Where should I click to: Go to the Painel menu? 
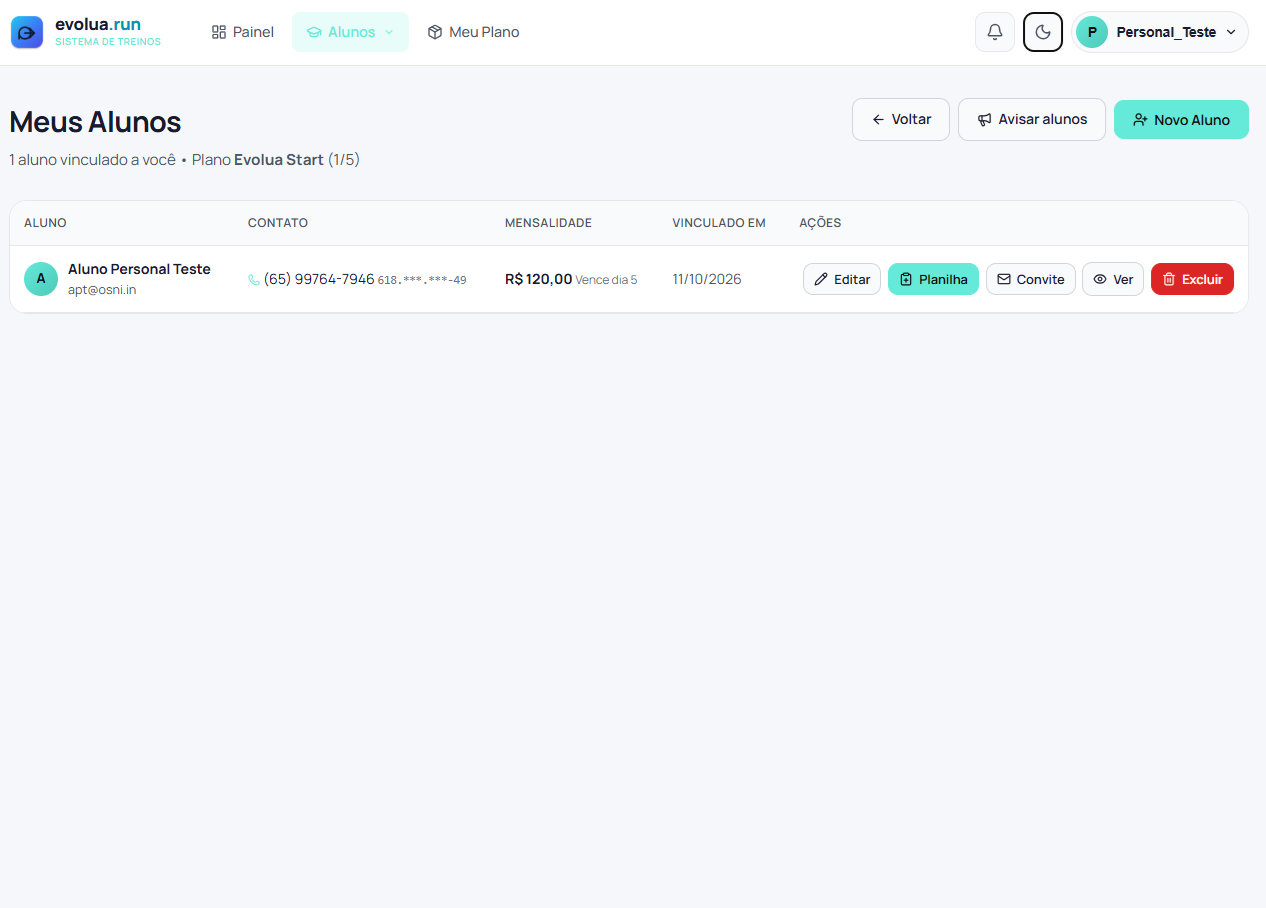(243, 32)
